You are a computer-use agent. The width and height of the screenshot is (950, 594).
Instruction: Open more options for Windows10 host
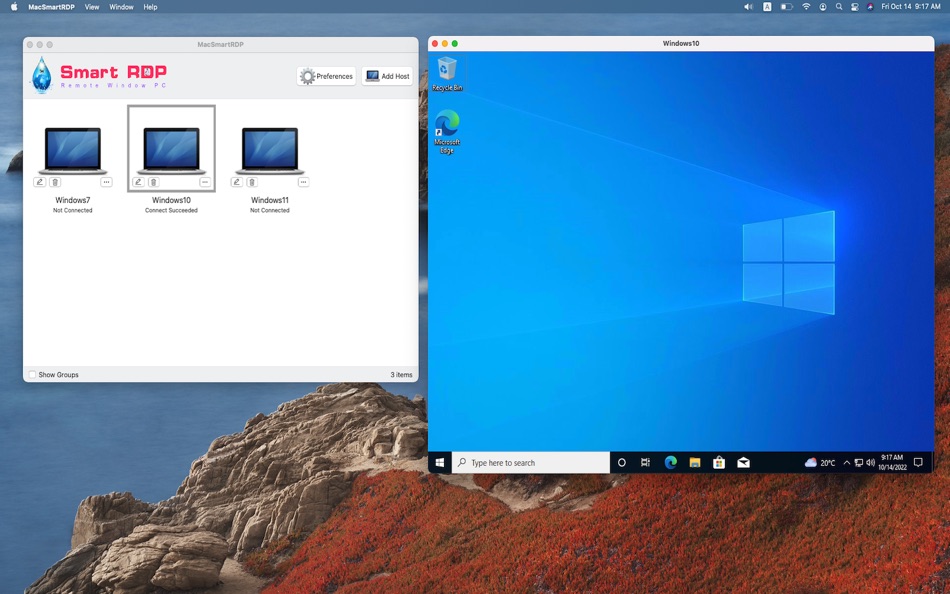click(205, 182)
